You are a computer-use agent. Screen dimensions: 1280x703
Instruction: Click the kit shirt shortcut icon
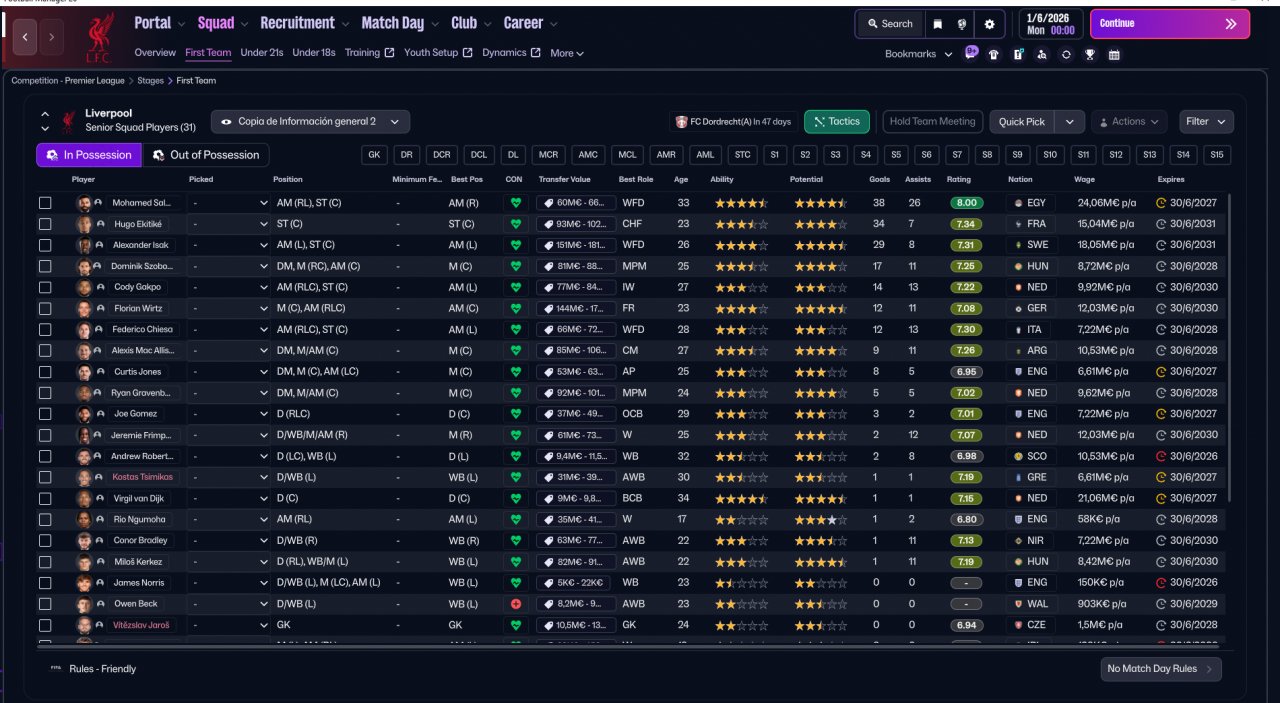click(994, 55)
